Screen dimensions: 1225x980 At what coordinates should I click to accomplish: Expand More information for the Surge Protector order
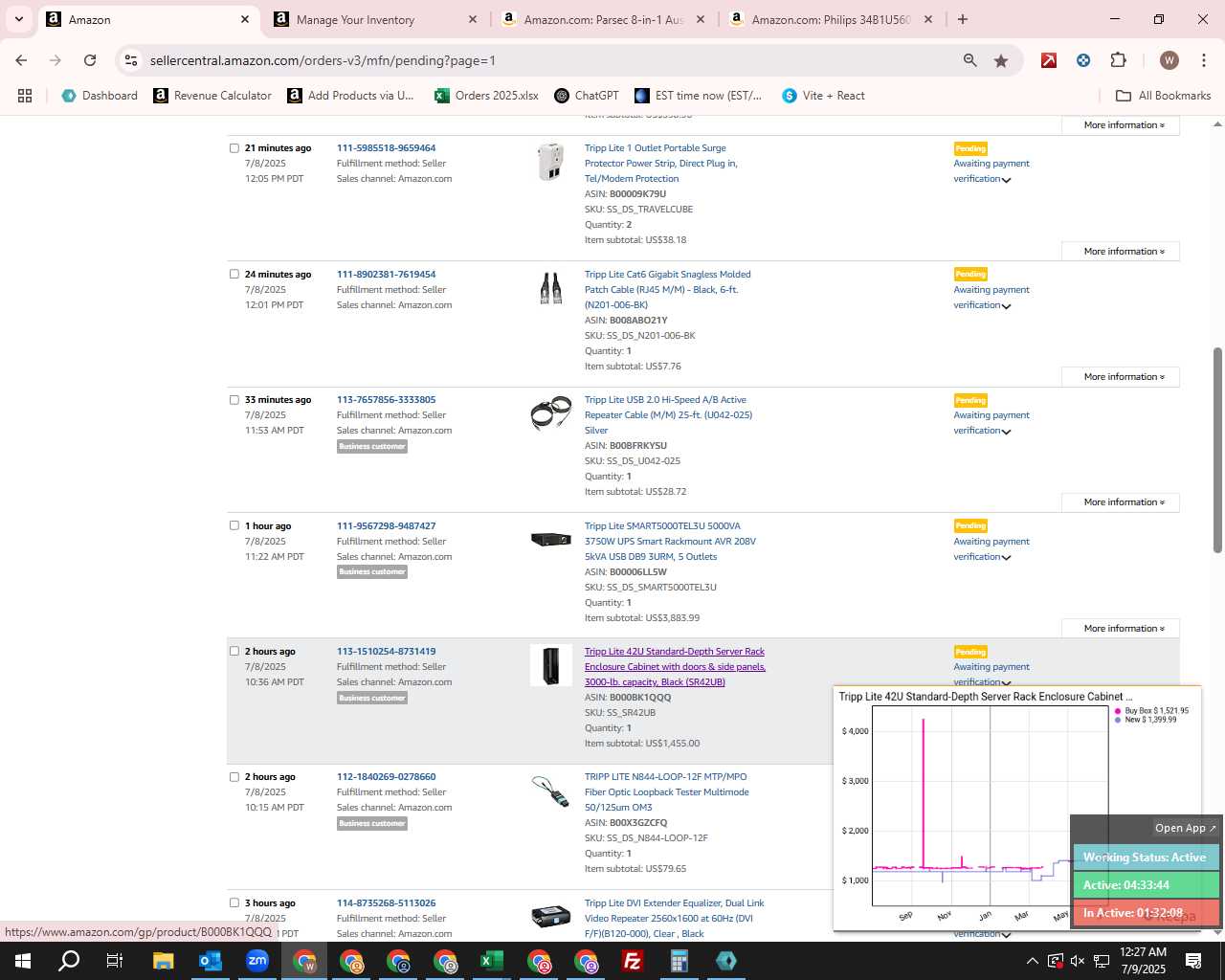click(1121, 252)
